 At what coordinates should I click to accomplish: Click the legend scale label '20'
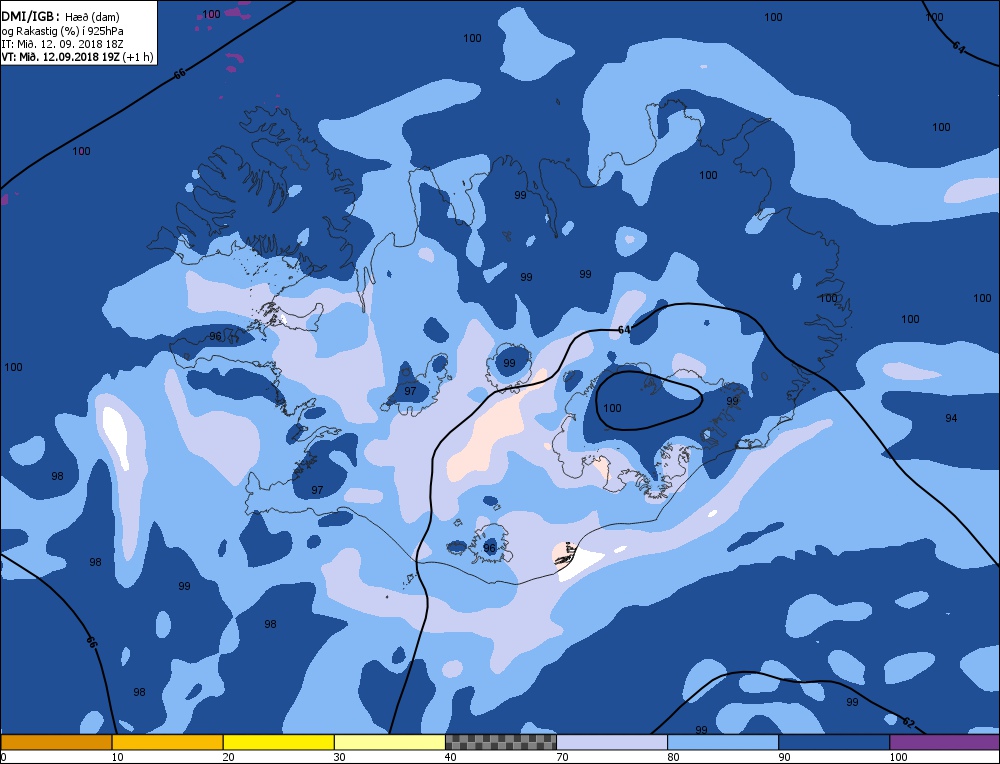click(x=228, y=757)
